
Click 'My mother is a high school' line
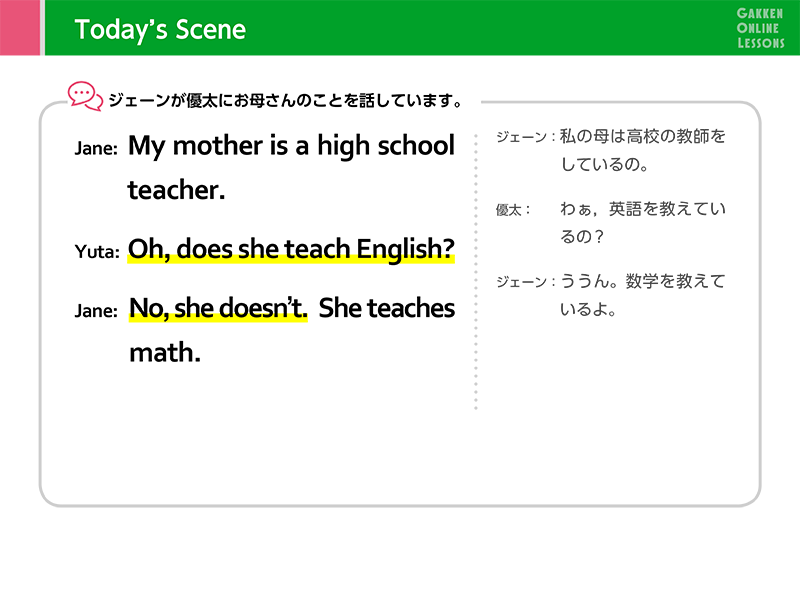click(291, 146)
